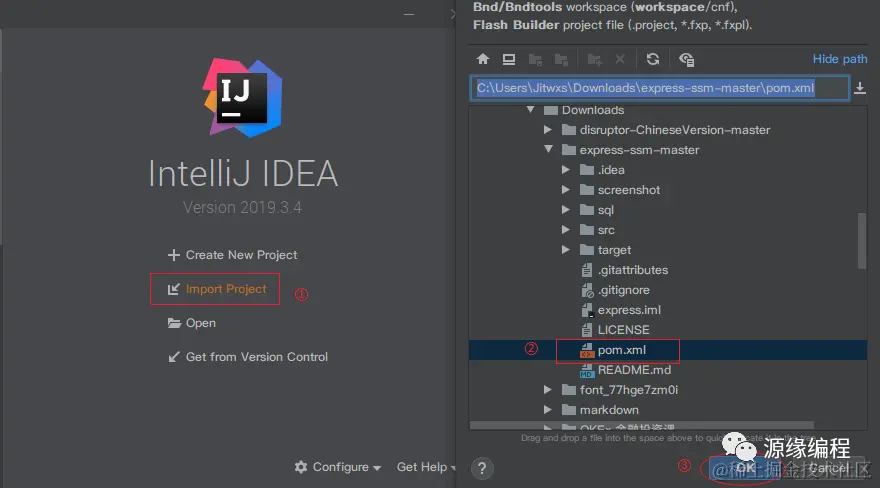
Task: Click the file path input field
Action: 659,88
